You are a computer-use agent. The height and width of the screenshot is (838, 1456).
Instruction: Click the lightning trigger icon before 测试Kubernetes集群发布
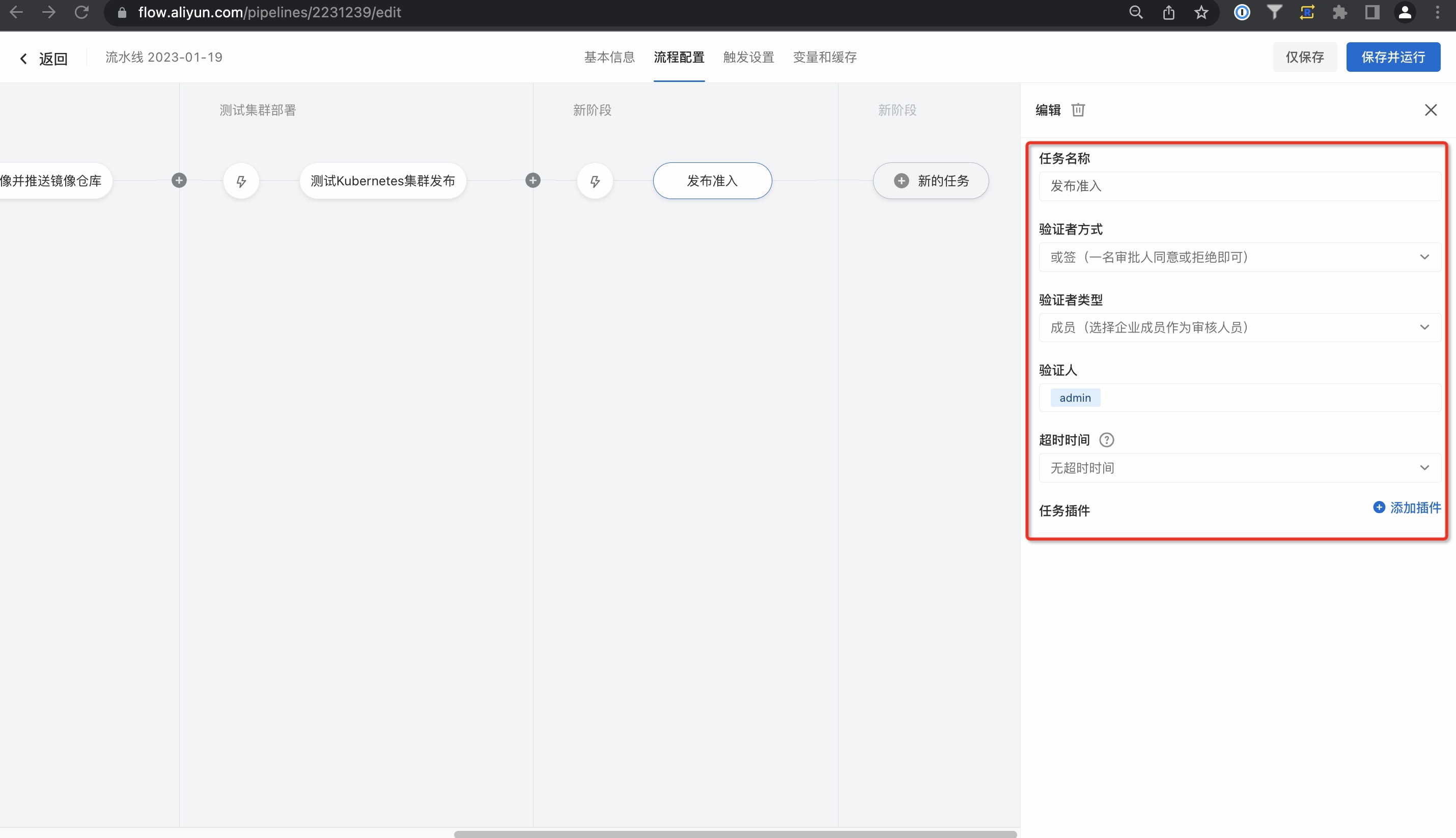click(241, 181)
